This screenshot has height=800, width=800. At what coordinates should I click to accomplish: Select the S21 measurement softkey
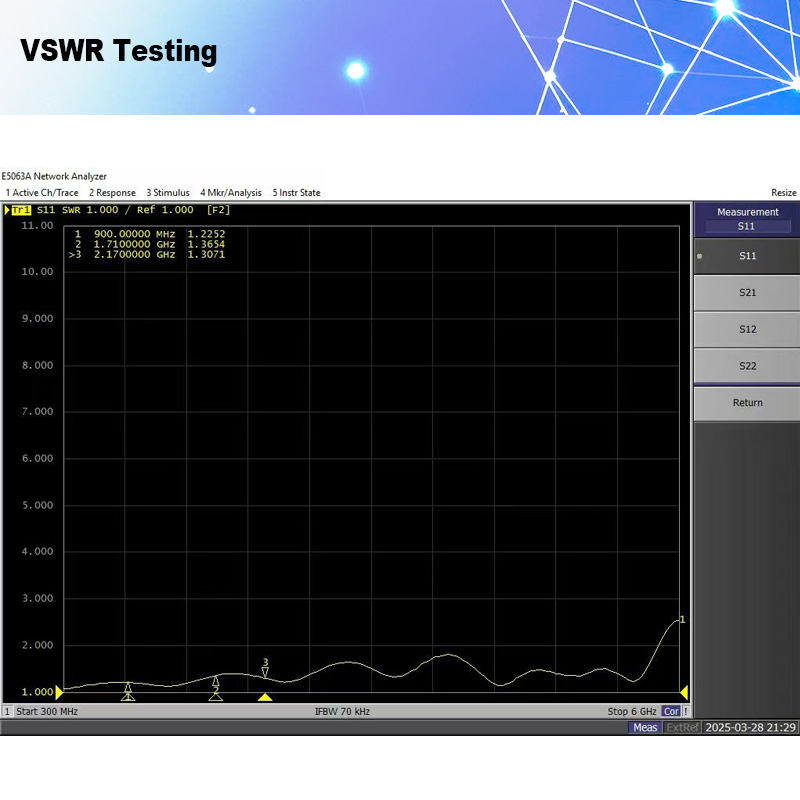coord(747,292)
